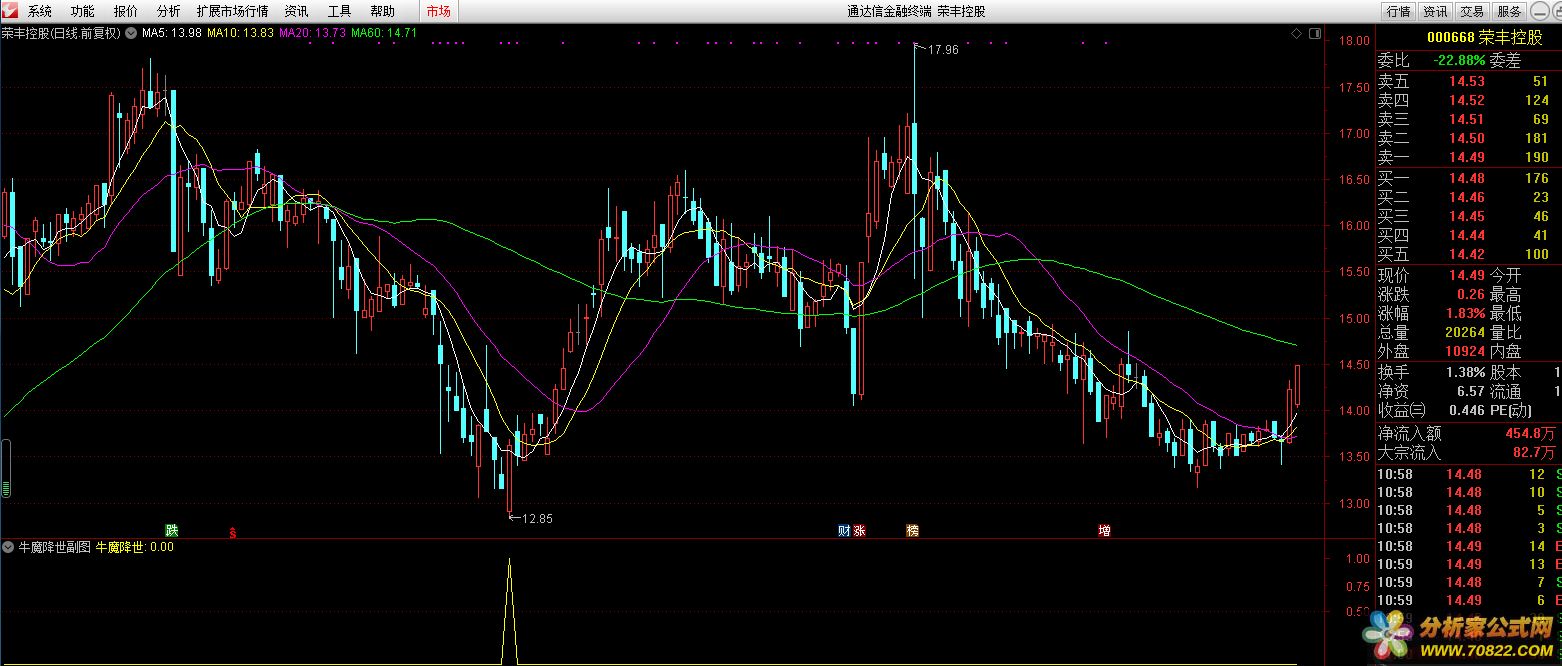The height and width of the screenshot is (666, 1562).
Task: Select the 买四 14.44 order row
Action: (x=1467, y=235)
